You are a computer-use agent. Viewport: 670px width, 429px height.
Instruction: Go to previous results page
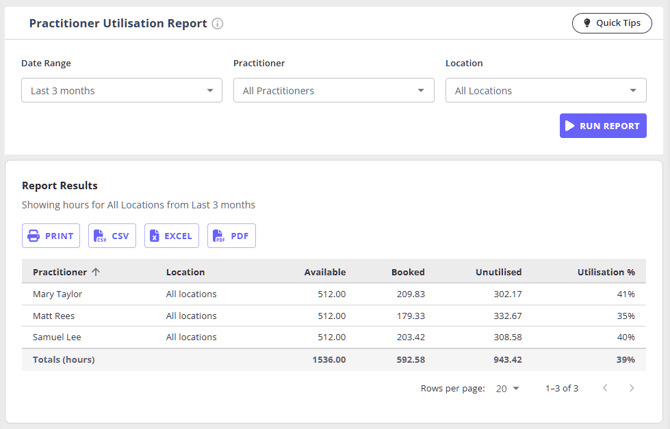605,388
